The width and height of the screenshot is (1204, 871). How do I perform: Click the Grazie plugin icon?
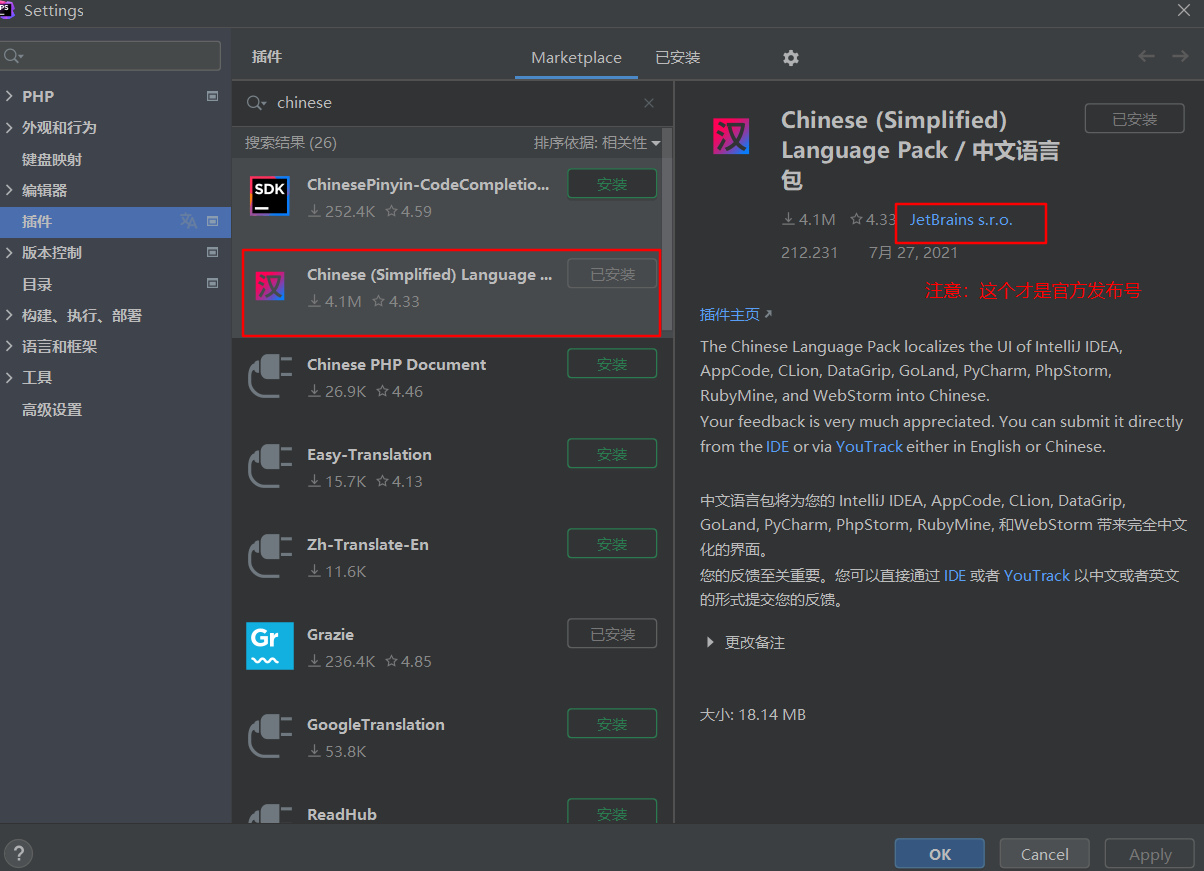[x=270, y=646]
